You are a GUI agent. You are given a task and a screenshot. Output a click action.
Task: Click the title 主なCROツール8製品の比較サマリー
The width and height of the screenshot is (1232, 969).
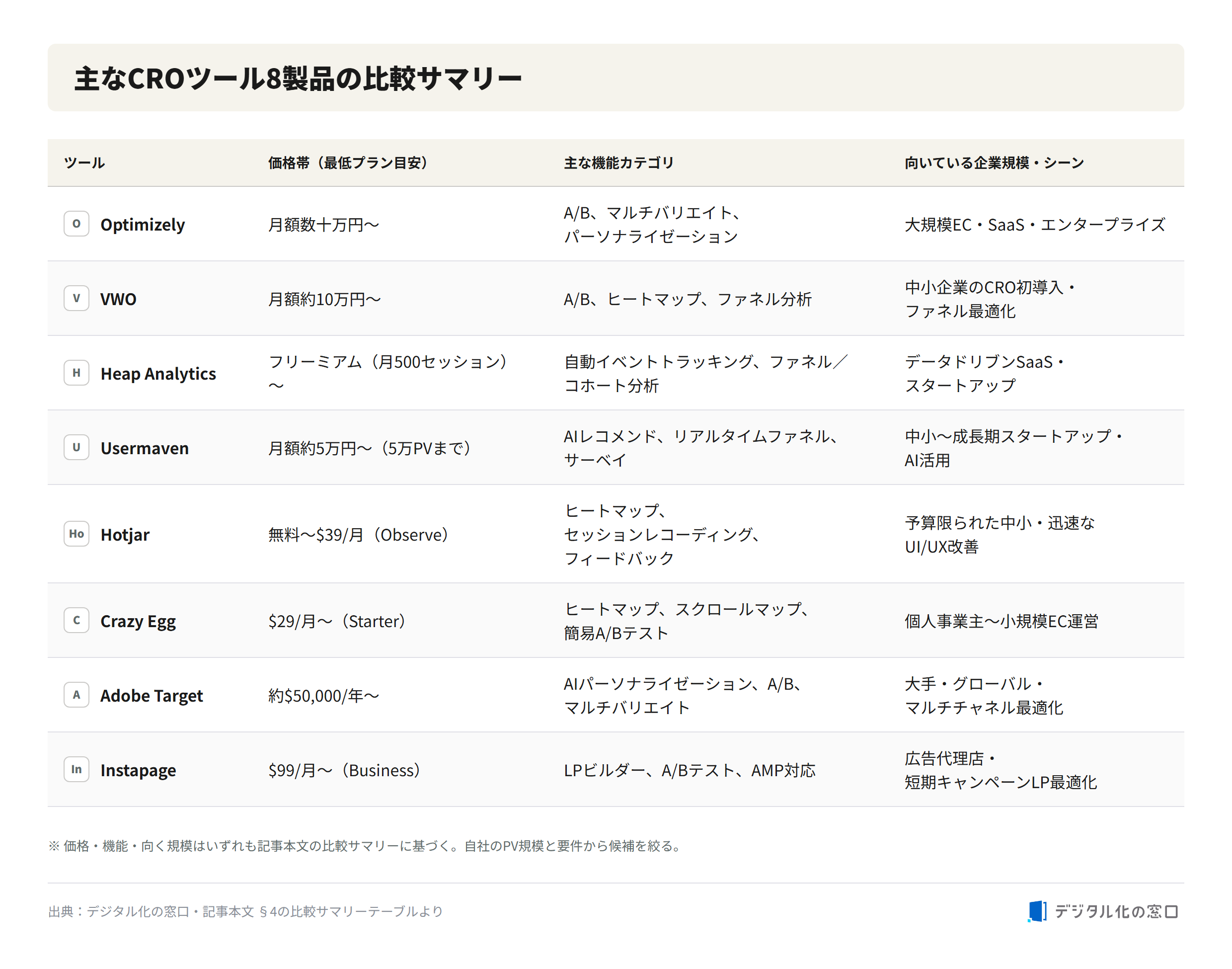pos(298,79)
